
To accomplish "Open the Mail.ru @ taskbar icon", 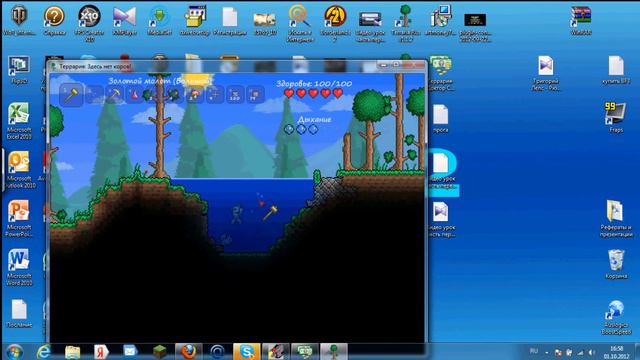I will pyautogui.click(x=218, y=351).
